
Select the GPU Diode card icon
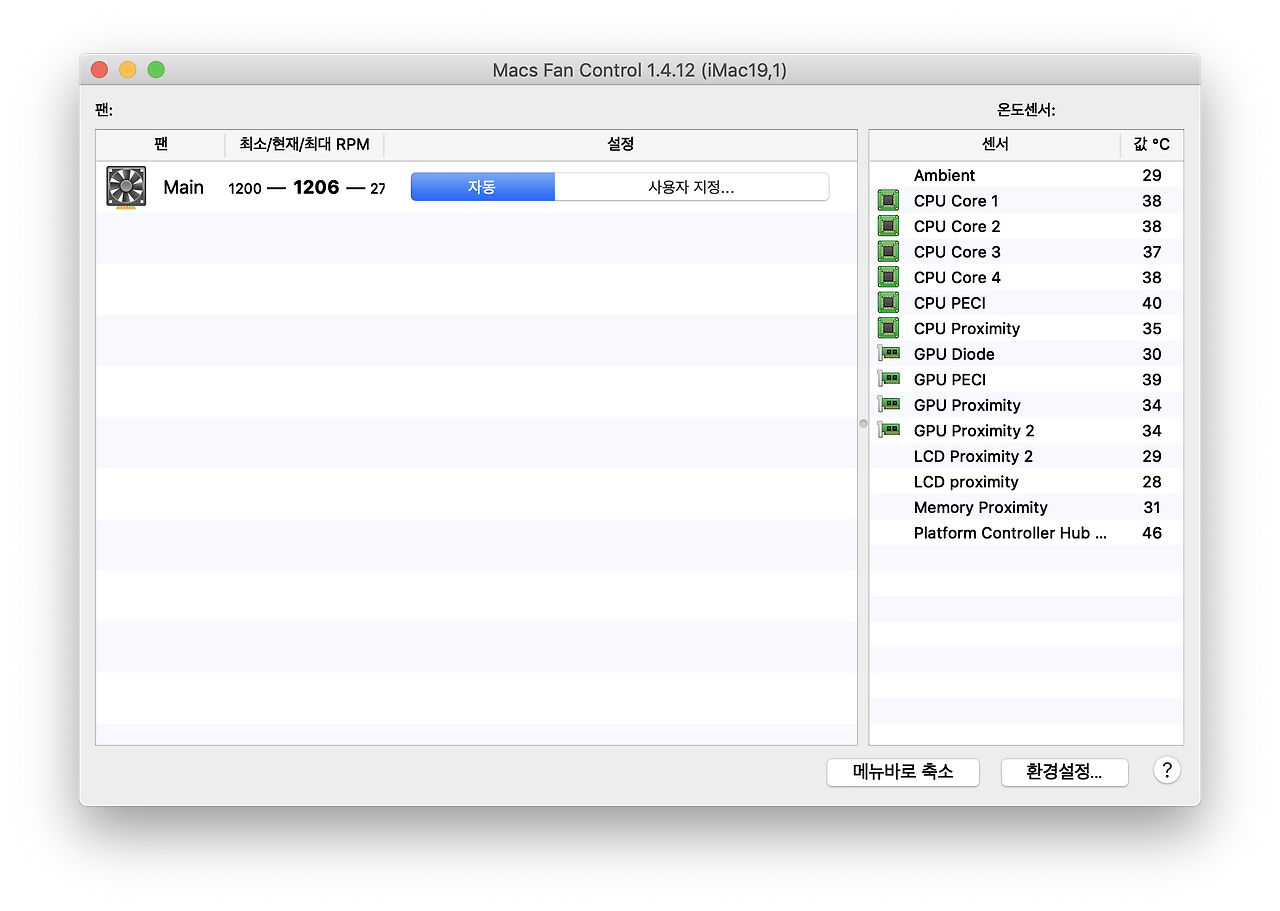888,354
